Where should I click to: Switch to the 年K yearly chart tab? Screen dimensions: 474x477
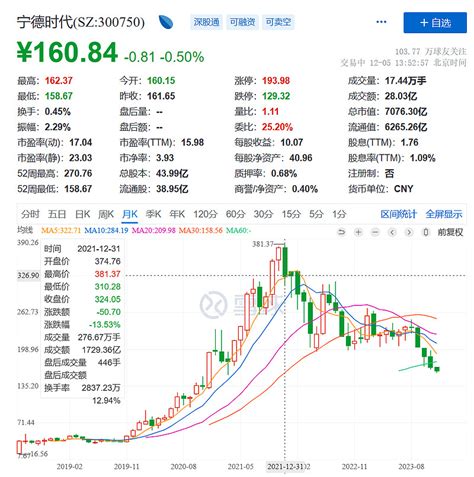point(177,214)
